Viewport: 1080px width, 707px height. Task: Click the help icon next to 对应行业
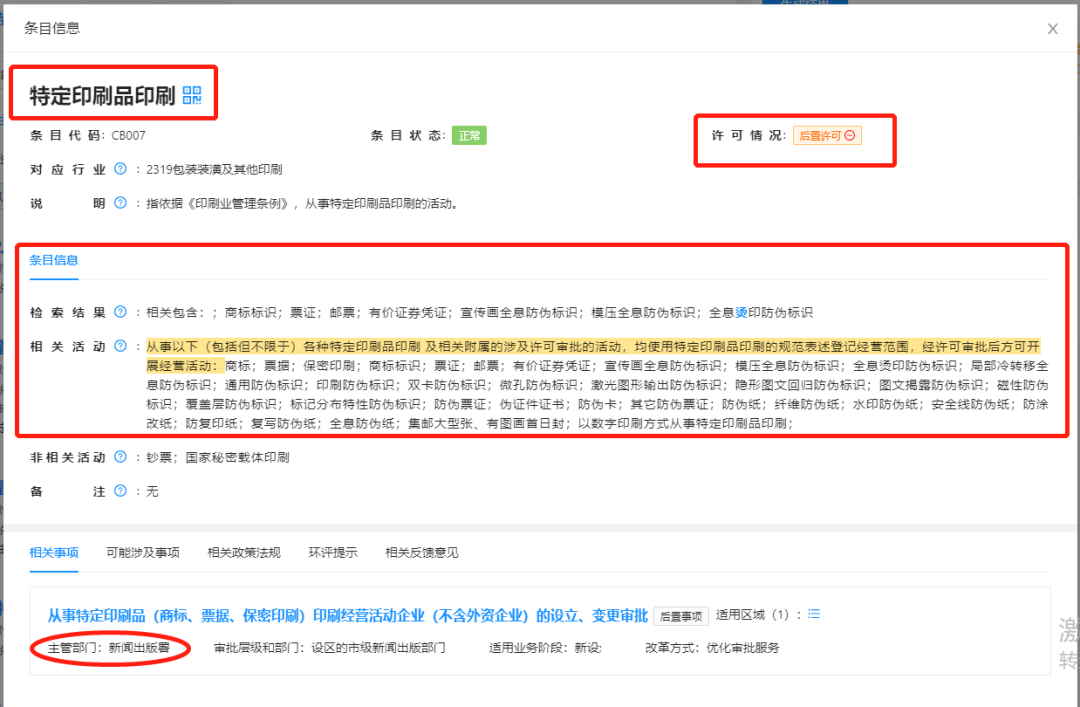(x=121, y=169)
